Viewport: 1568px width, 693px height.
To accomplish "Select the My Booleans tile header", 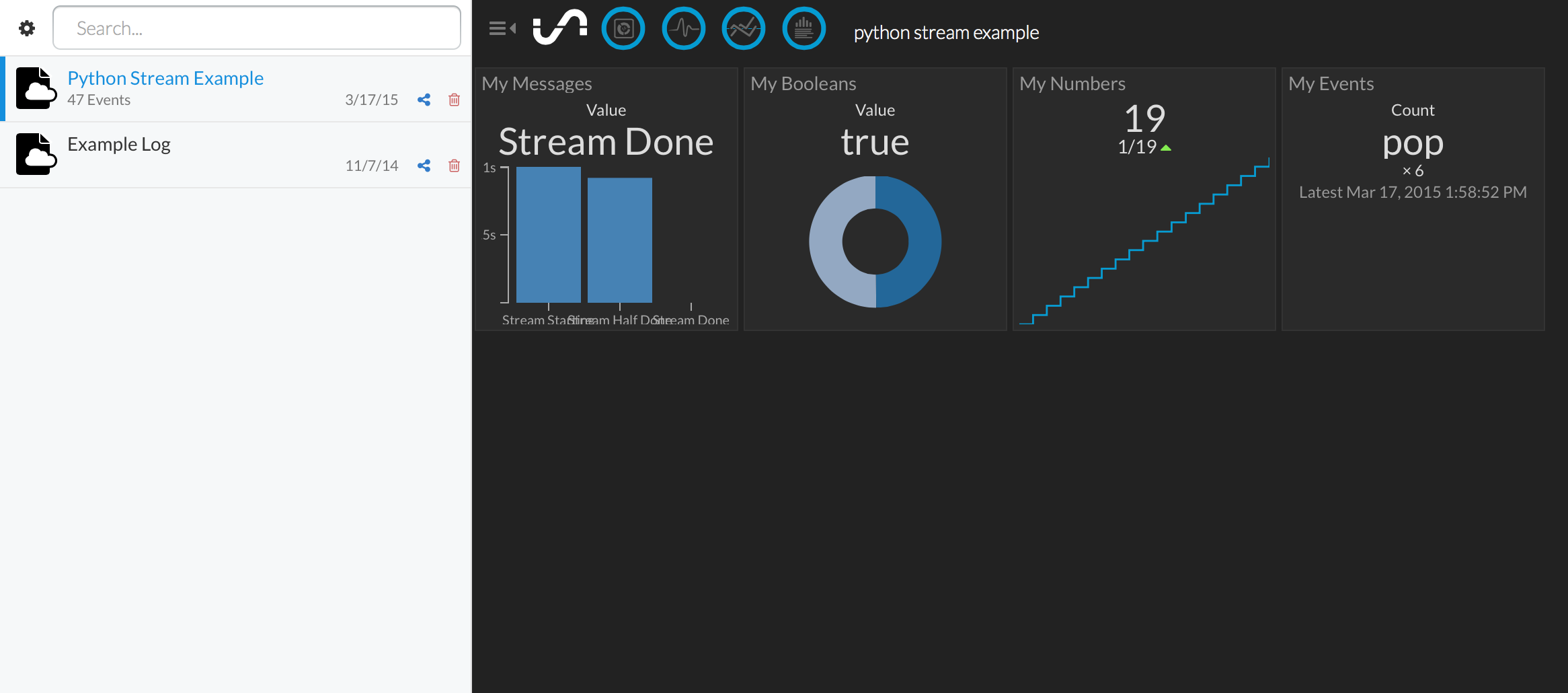I will 803,83.
